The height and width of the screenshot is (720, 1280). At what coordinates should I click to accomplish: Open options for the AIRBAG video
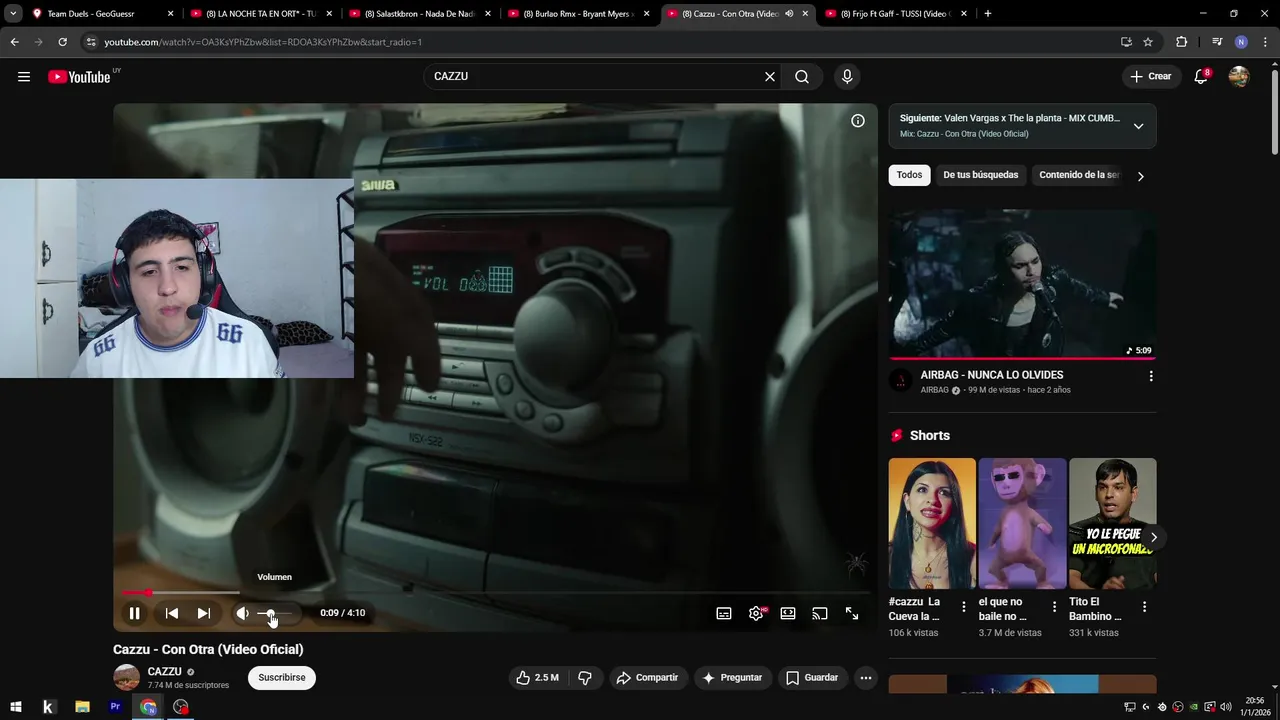1151,376
